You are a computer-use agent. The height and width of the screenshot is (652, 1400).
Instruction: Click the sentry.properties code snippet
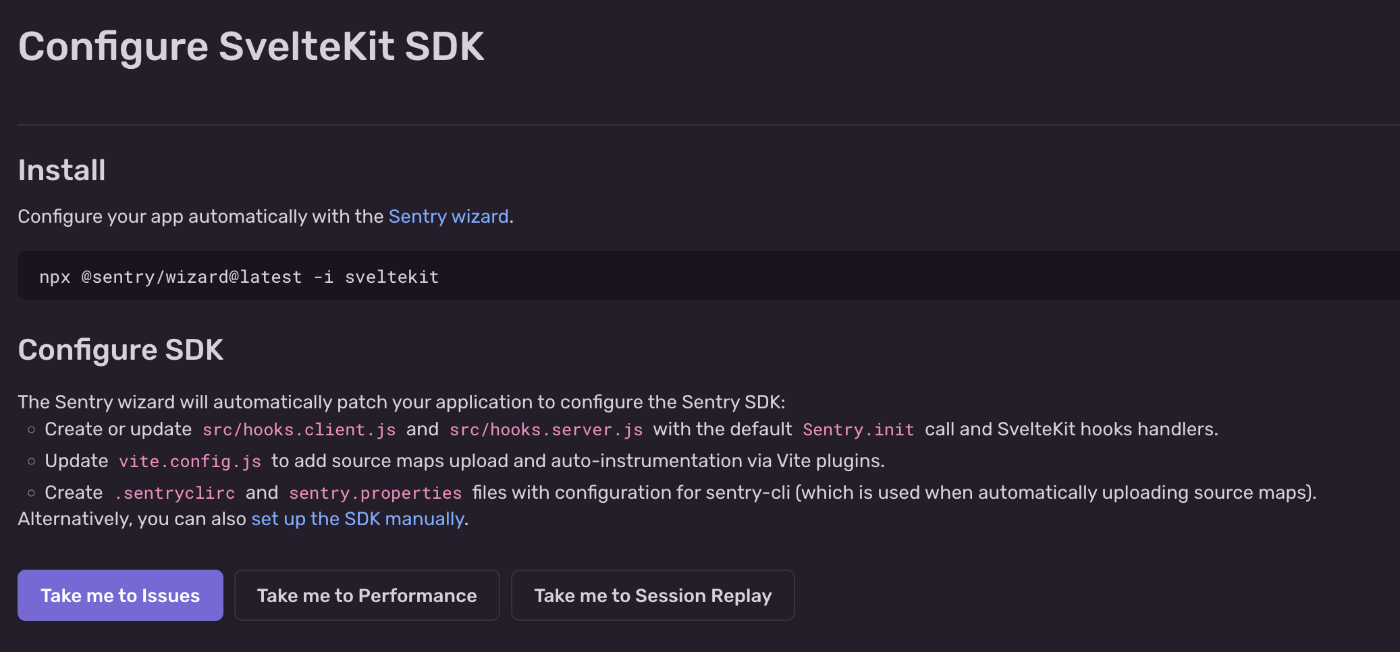(375, 493)
